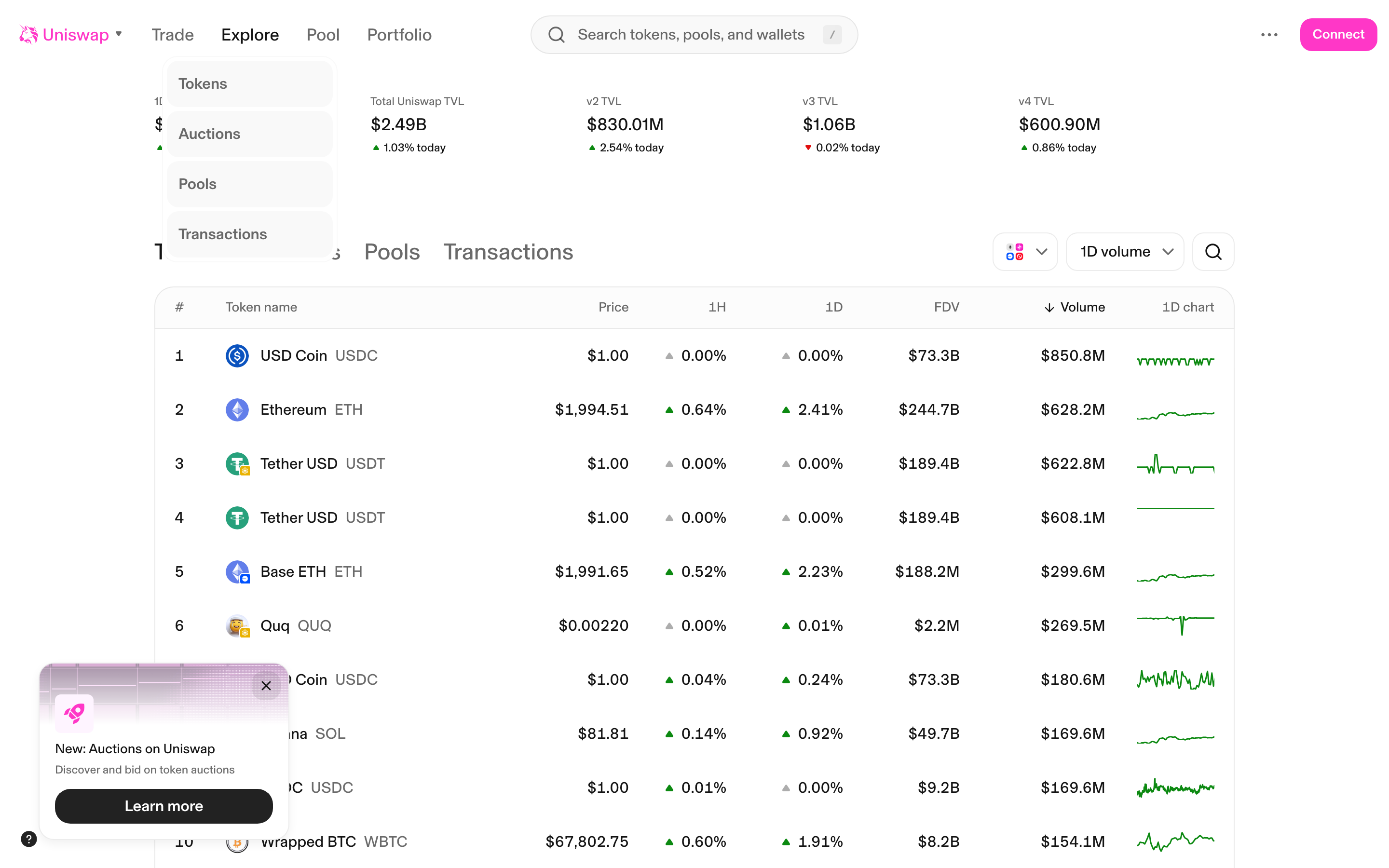Open the network filter dropdown
This screenshot has height=868, width=1389.
[1025, 251]
